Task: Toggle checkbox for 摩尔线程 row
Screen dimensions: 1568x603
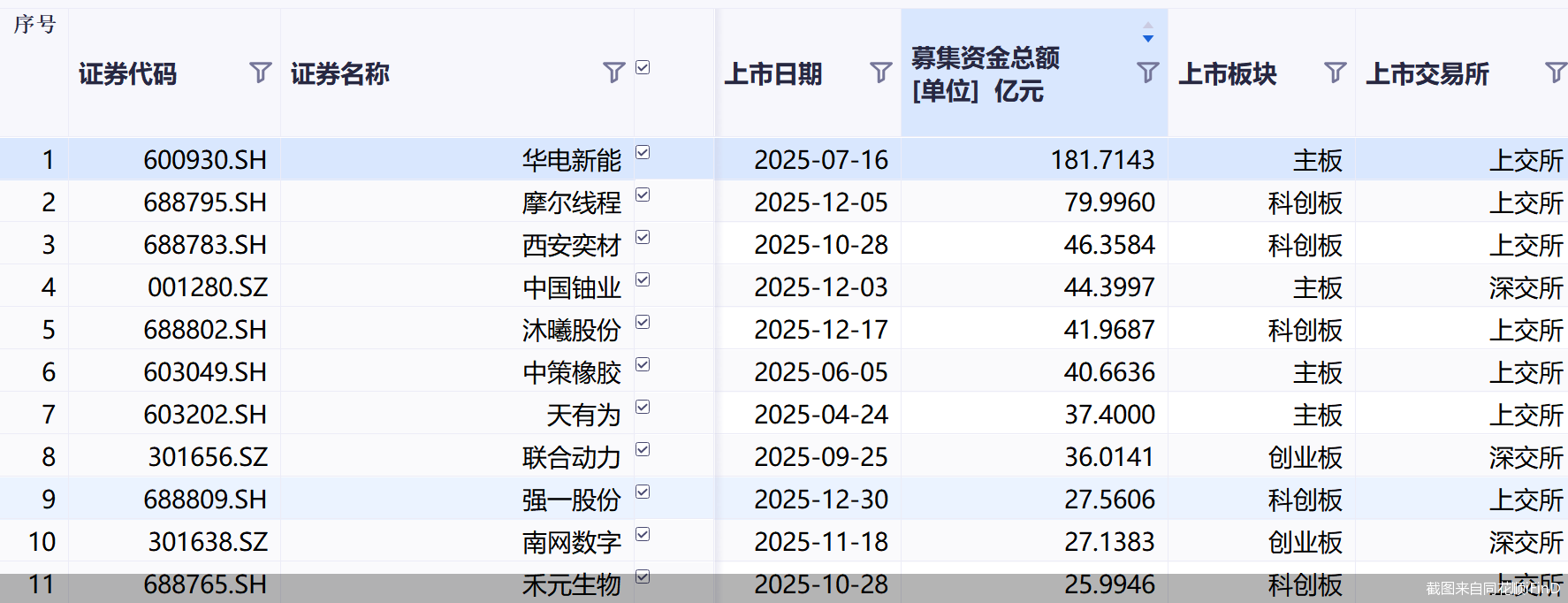Action: pyautogui.click(x=643, y=195)
